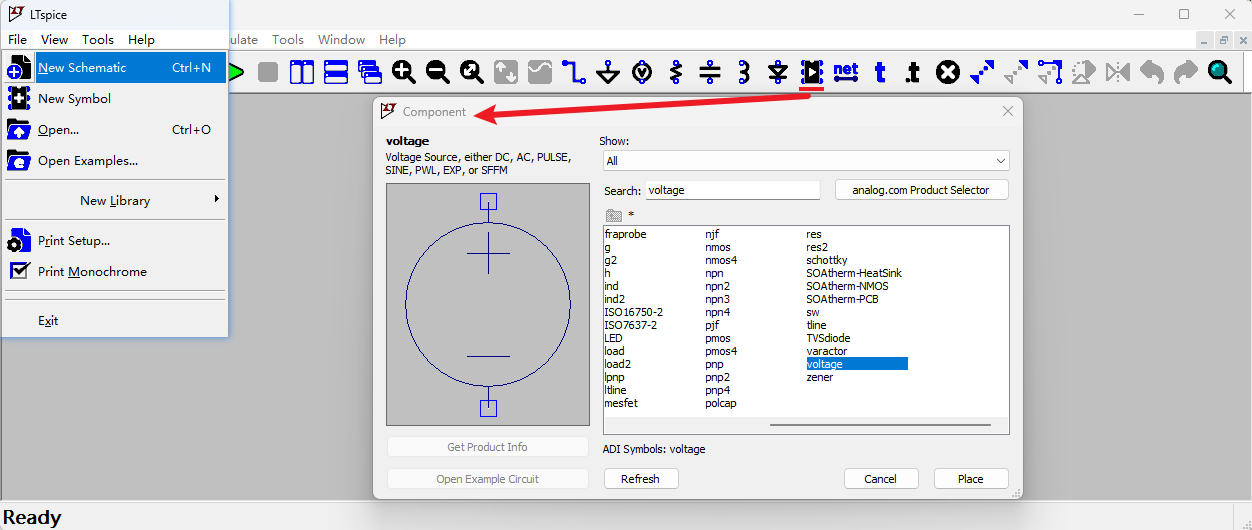Select the Diode tool
This screenshot has width=1252, height=530.
tap(778, 72)
